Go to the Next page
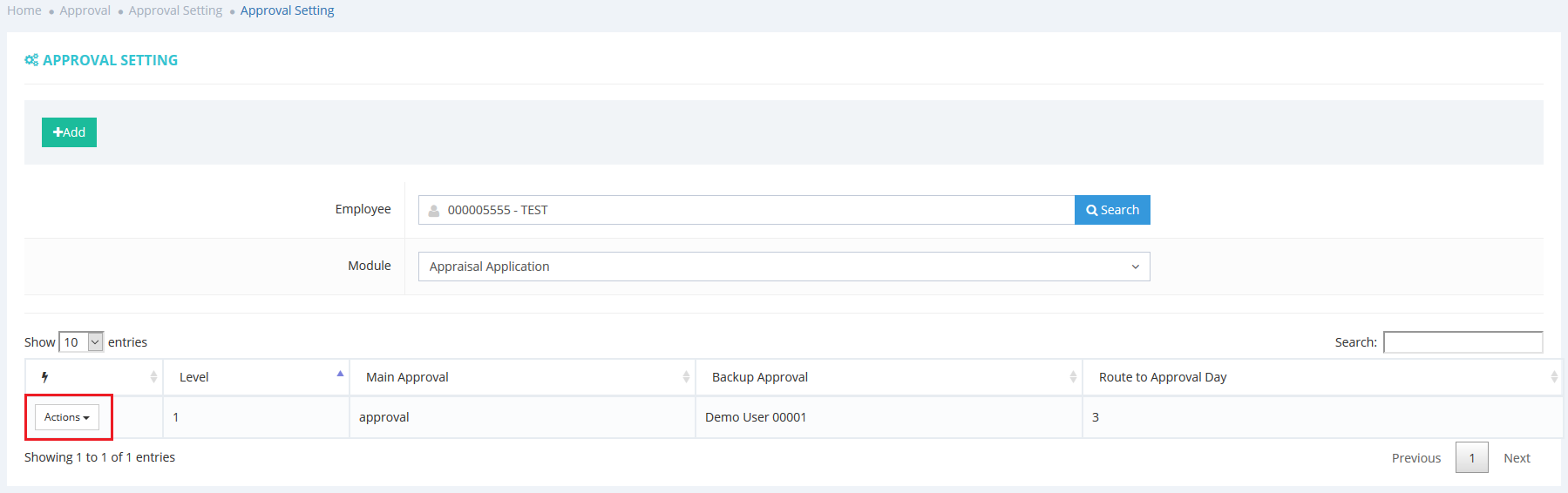The width and height of the screenshot is (1568, 493). 1517,458
